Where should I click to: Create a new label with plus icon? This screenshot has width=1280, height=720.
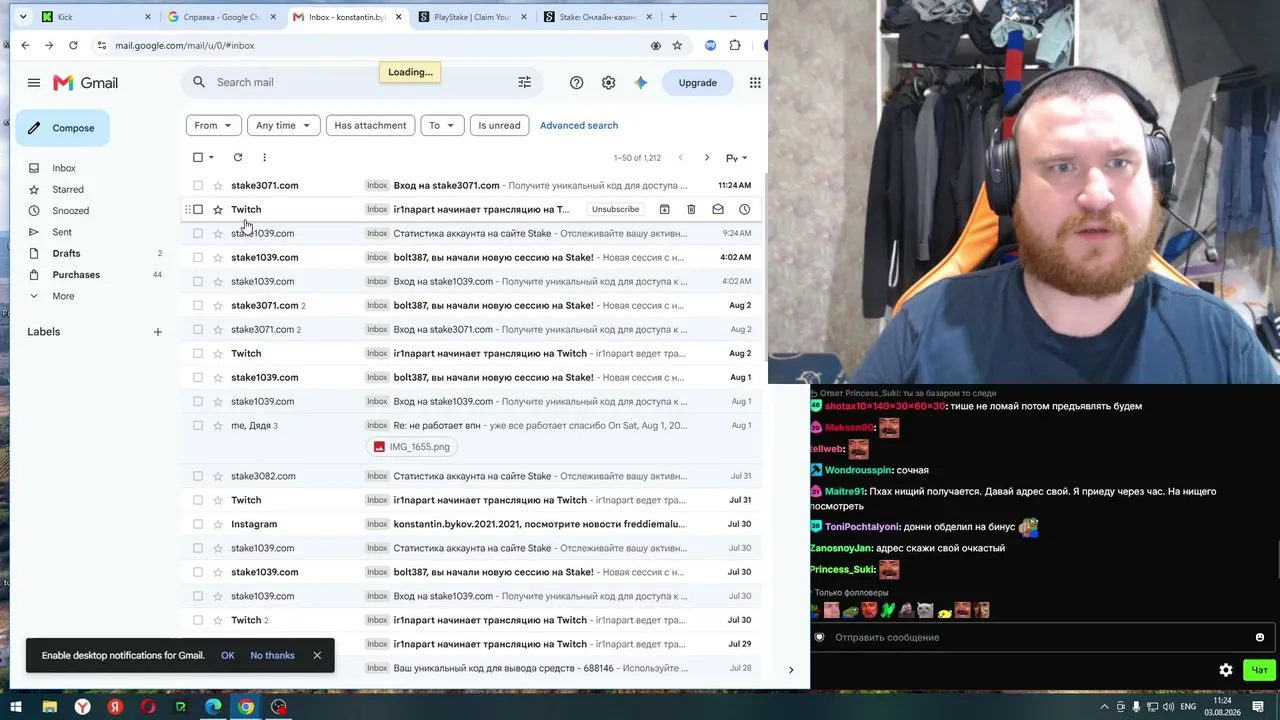click(157, 332)
